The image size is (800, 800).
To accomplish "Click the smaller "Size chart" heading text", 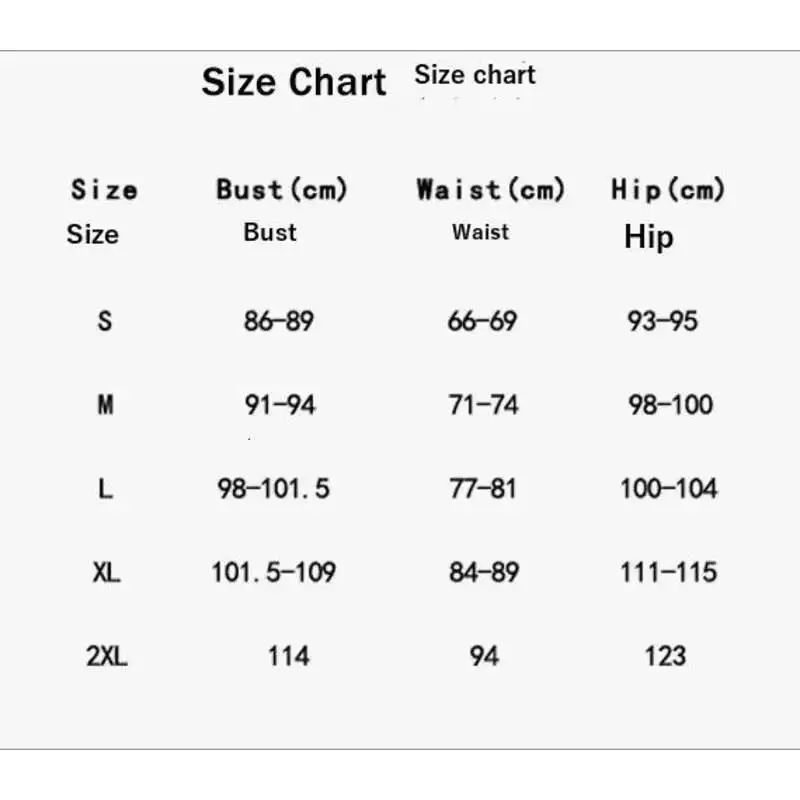I will coord(475,74).
